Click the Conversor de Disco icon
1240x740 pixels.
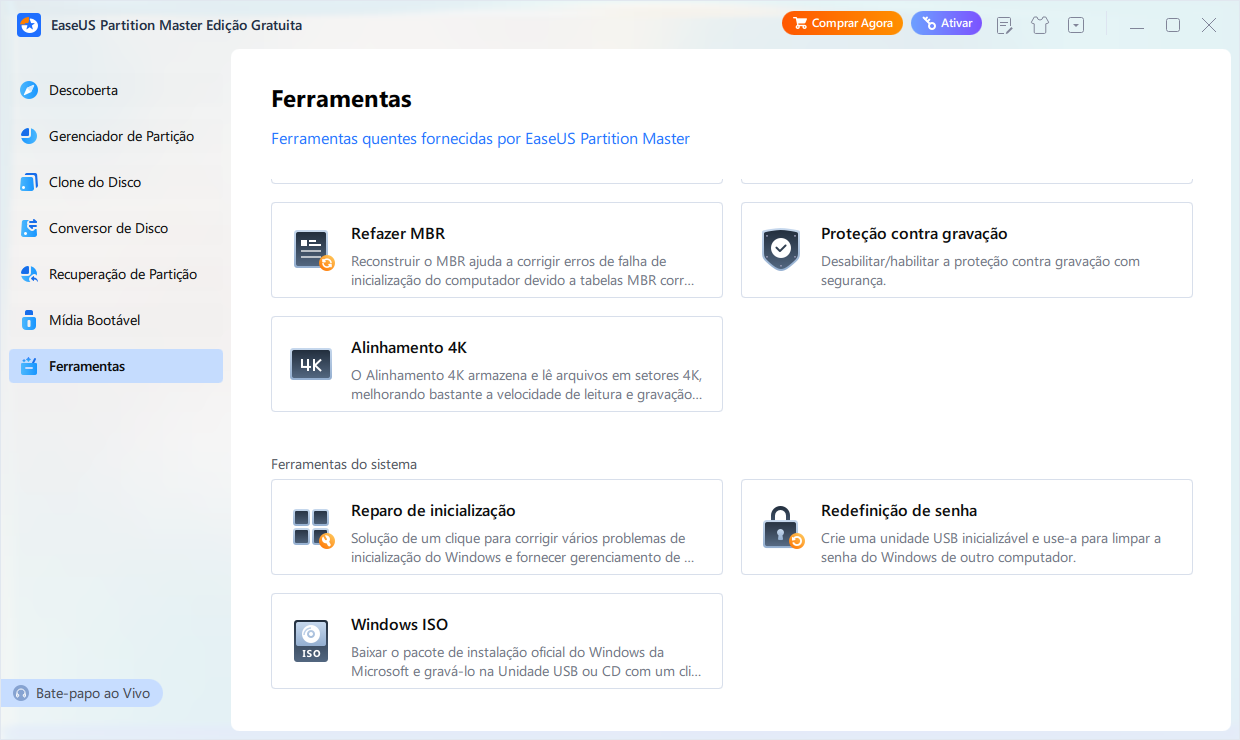[30, 228]
